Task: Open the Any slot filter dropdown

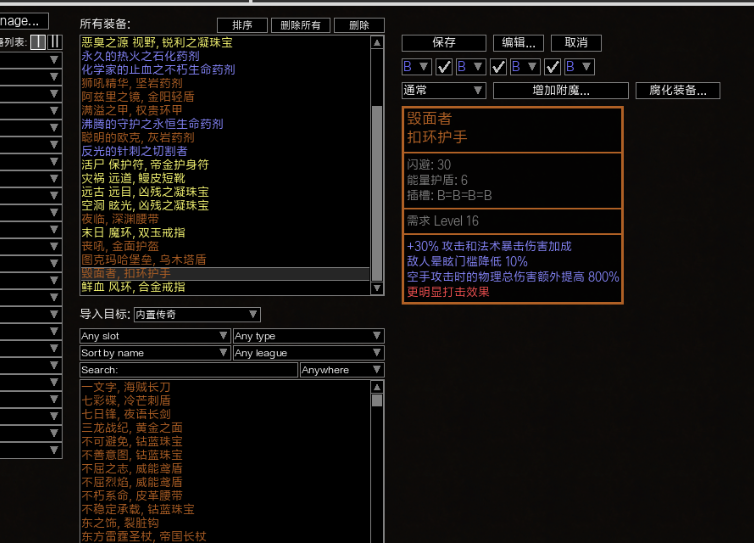Action: click(154, 336)
